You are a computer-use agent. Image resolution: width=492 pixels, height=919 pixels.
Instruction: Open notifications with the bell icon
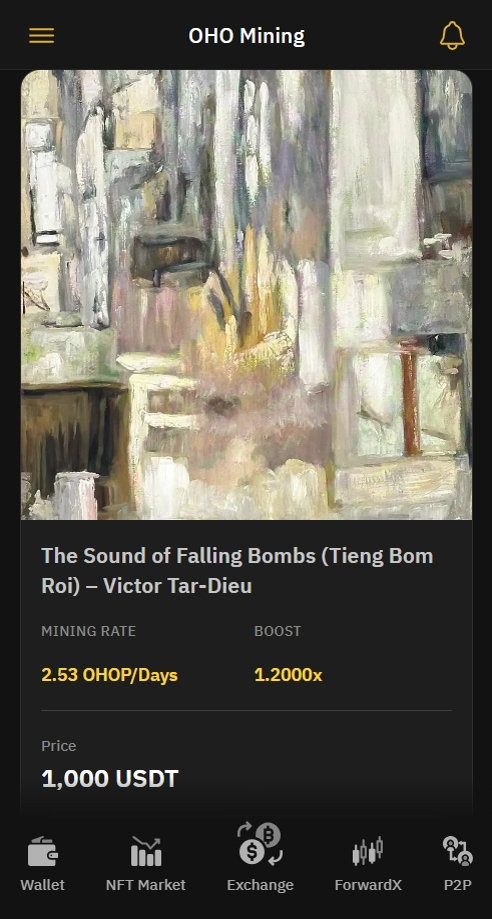click(x=452, y=36)
